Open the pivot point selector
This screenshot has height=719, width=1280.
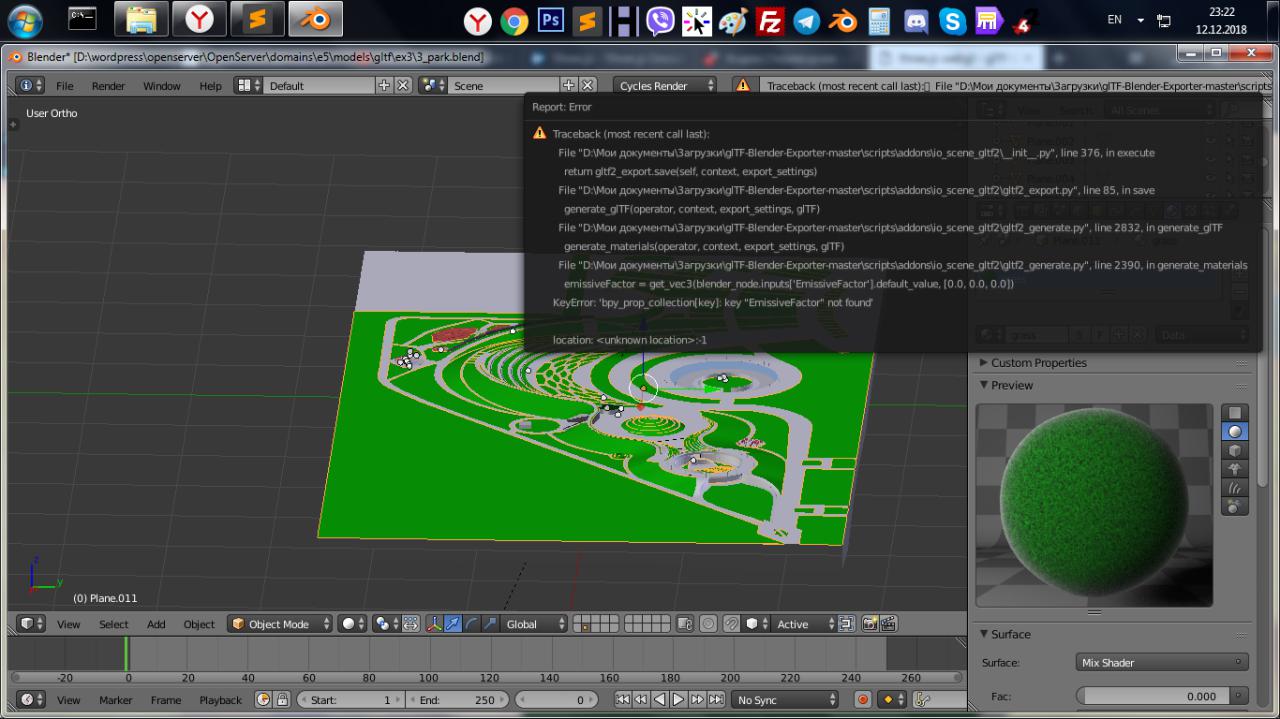tap(385, 624)
